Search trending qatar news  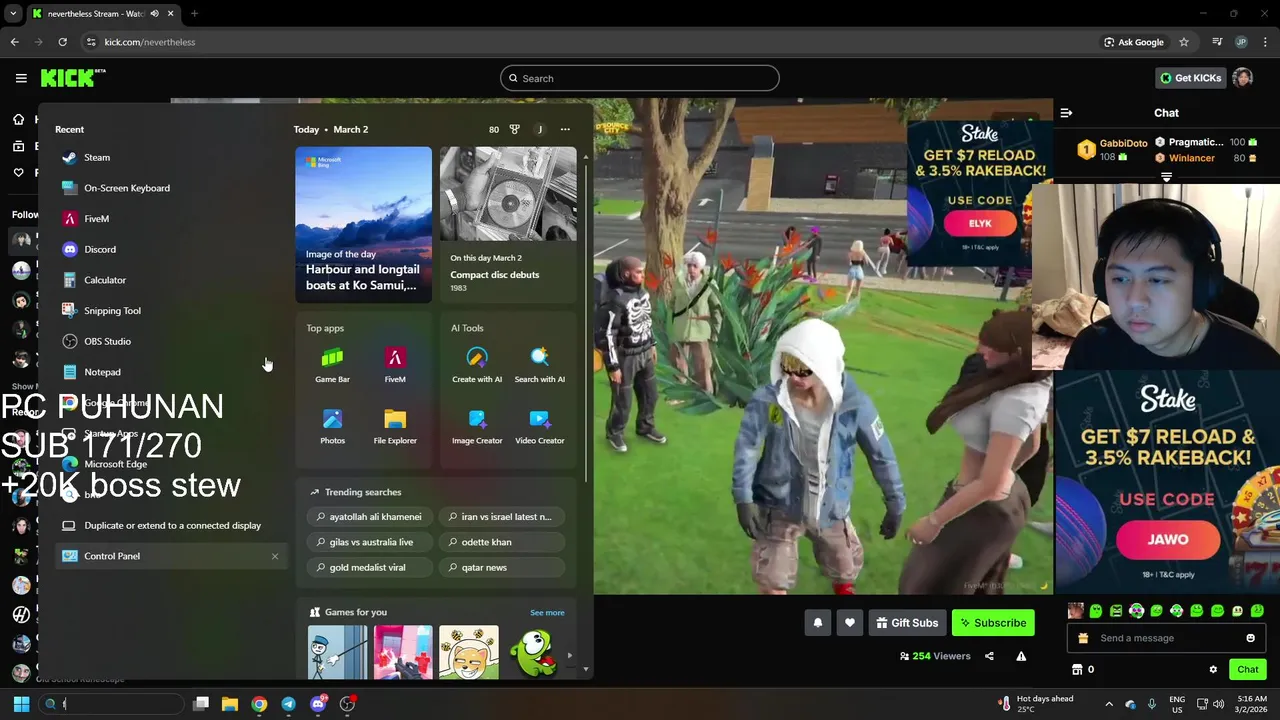[501, 567]
